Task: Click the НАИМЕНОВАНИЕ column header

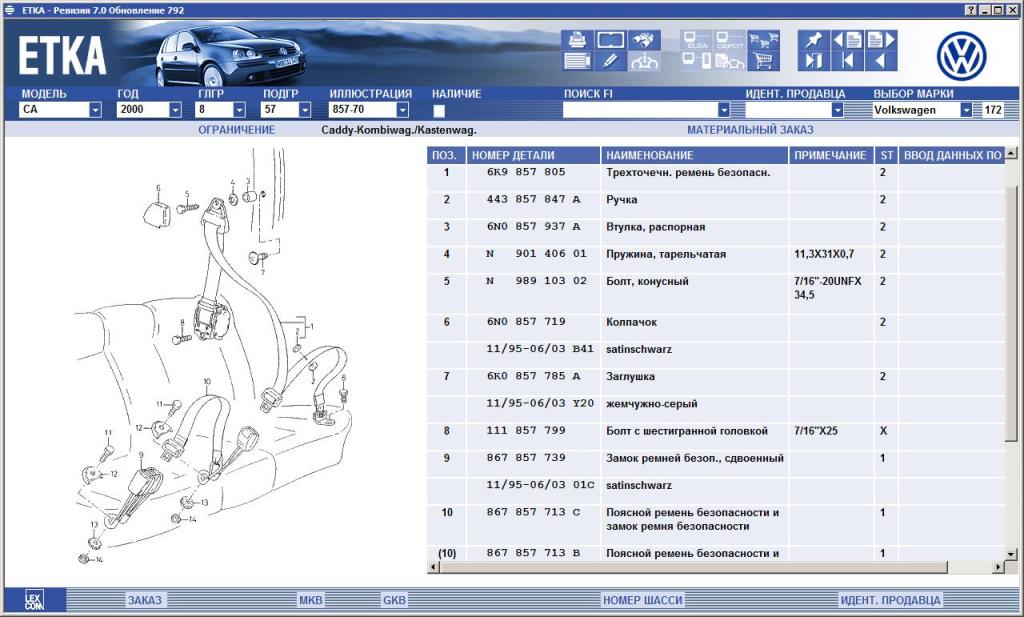Action: click(694, 155)
